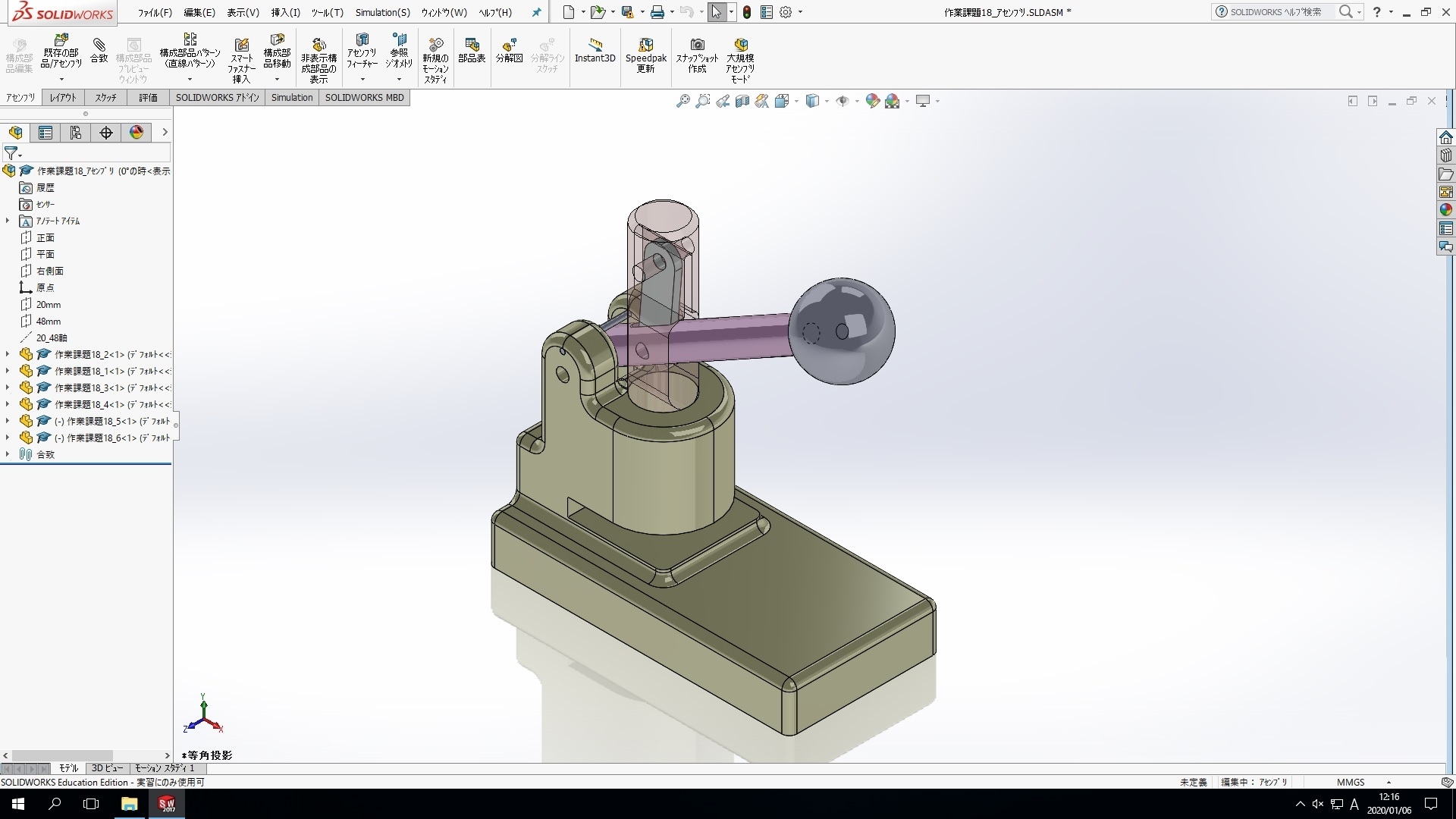1456x819 pixels.
Task: Open the Linear Component Pattern dropdown arrow
Action: [190, 79]
